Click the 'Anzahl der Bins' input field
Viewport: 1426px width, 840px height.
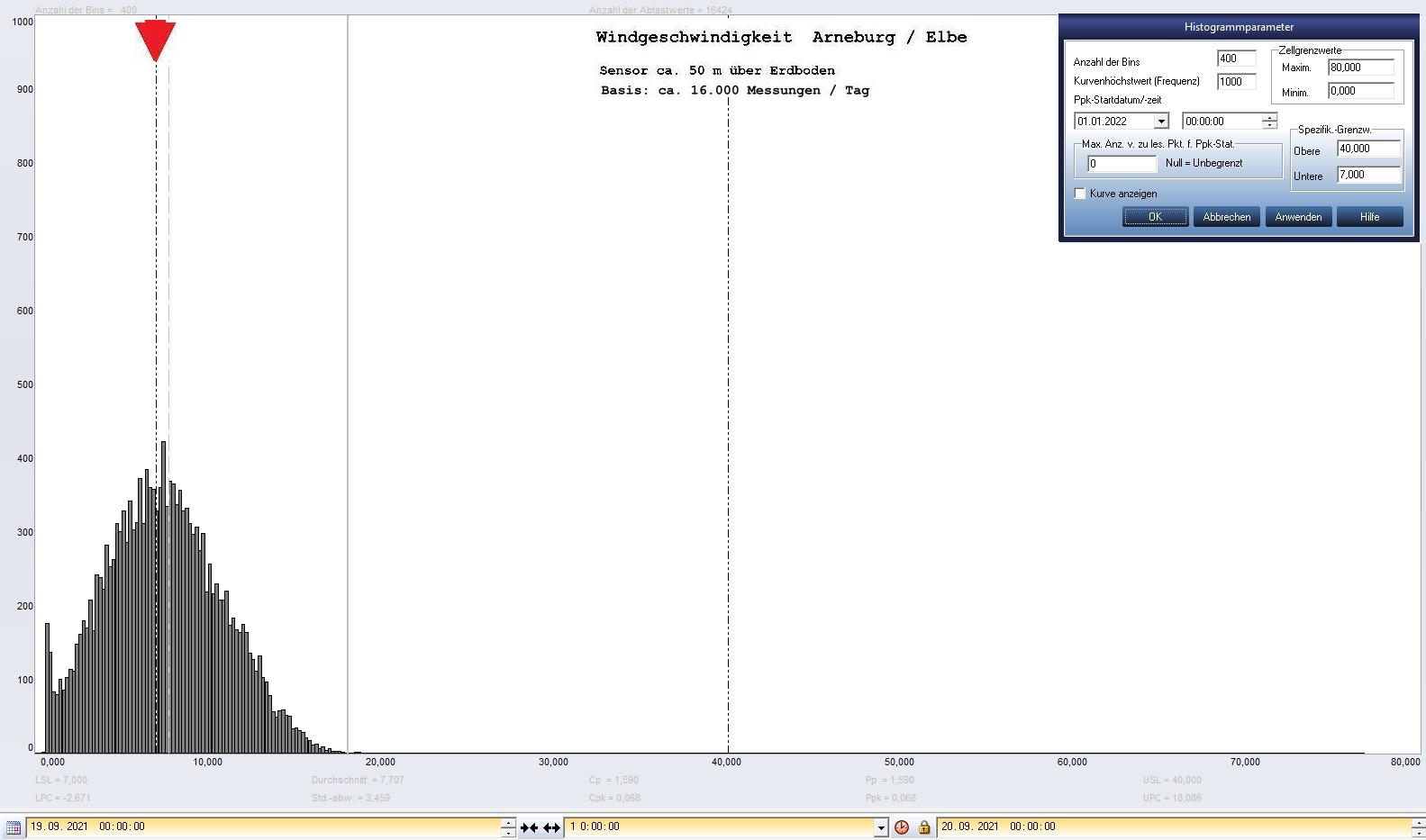(x=1235, y=59)
